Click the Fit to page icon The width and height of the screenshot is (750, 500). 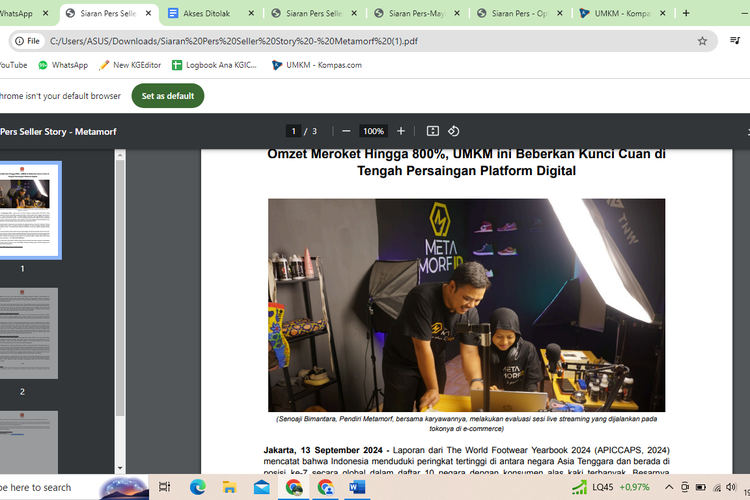click(432, 131)
